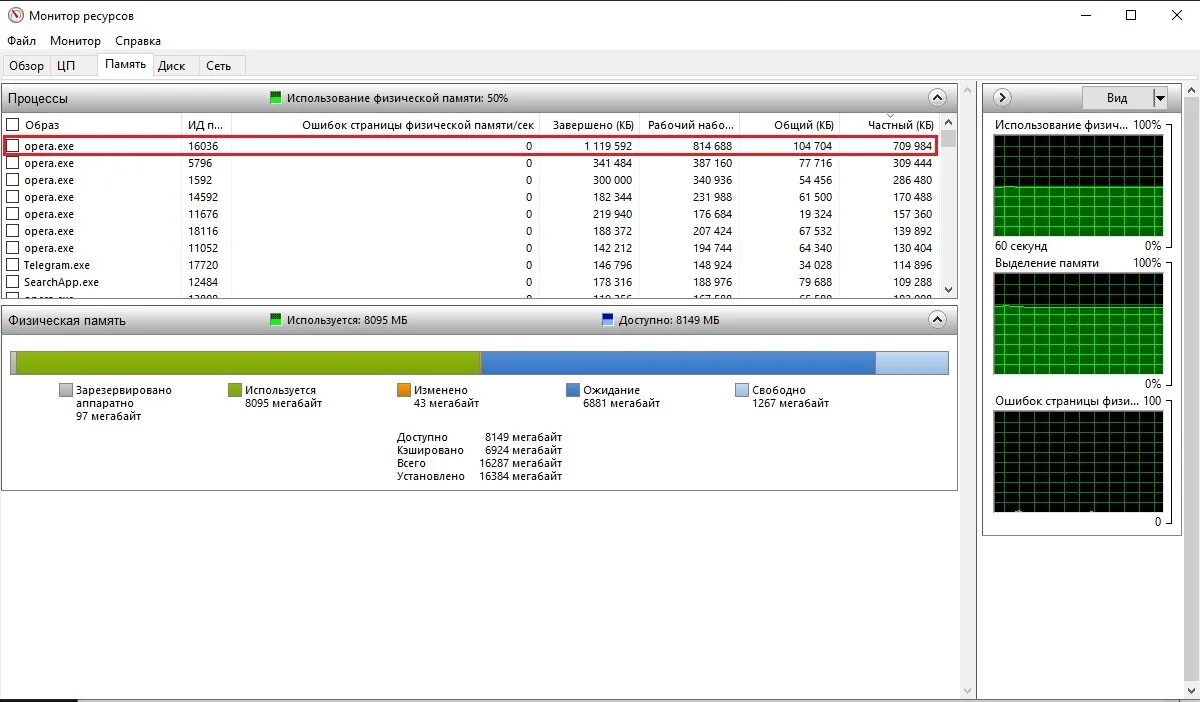Check the opera.exe process with PID 14592
The width and height of the screenshot is (1200, 702).
point(13,197)
